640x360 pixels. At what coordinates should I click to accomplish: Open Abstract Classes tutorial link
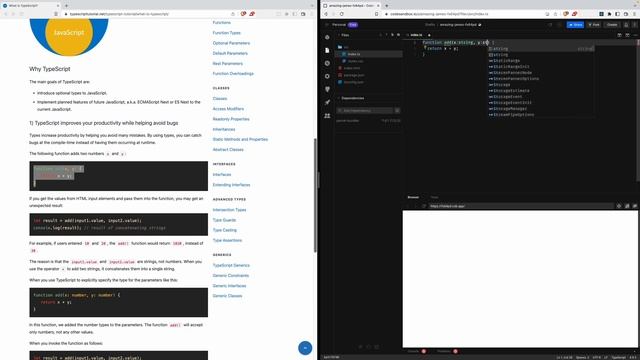coord(228,150)
